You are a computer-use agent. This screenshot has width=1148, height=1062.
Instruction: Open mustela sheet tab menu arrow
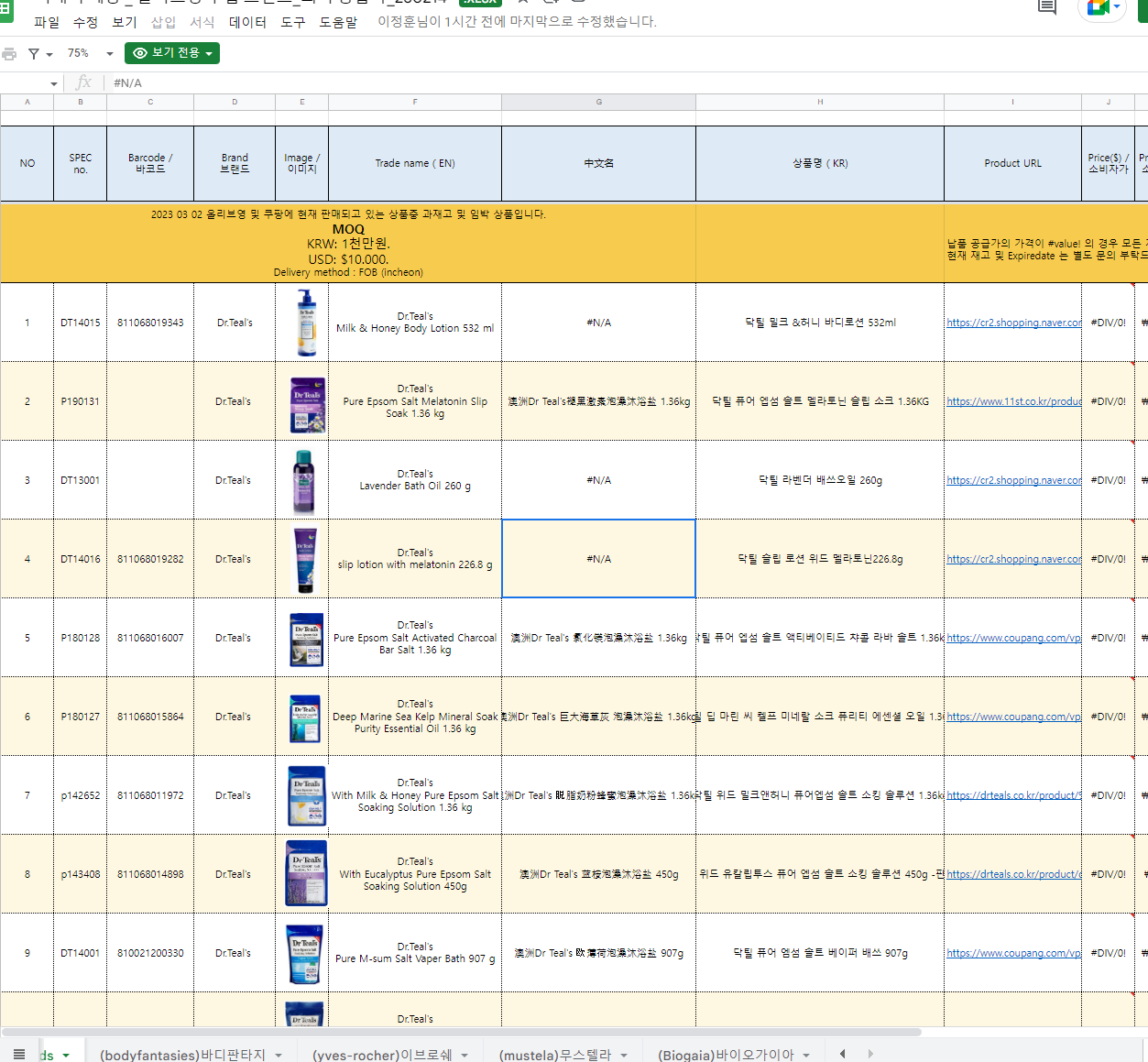click(624, 1055)
